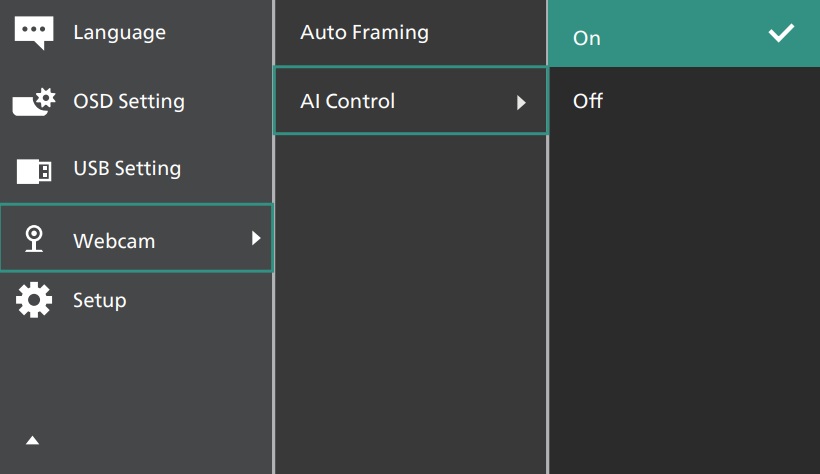Image resolution: width=820 pixels, height=474 pixels.
Task: Click the scroll-up triangle below Setup
Action: [32, 440]
